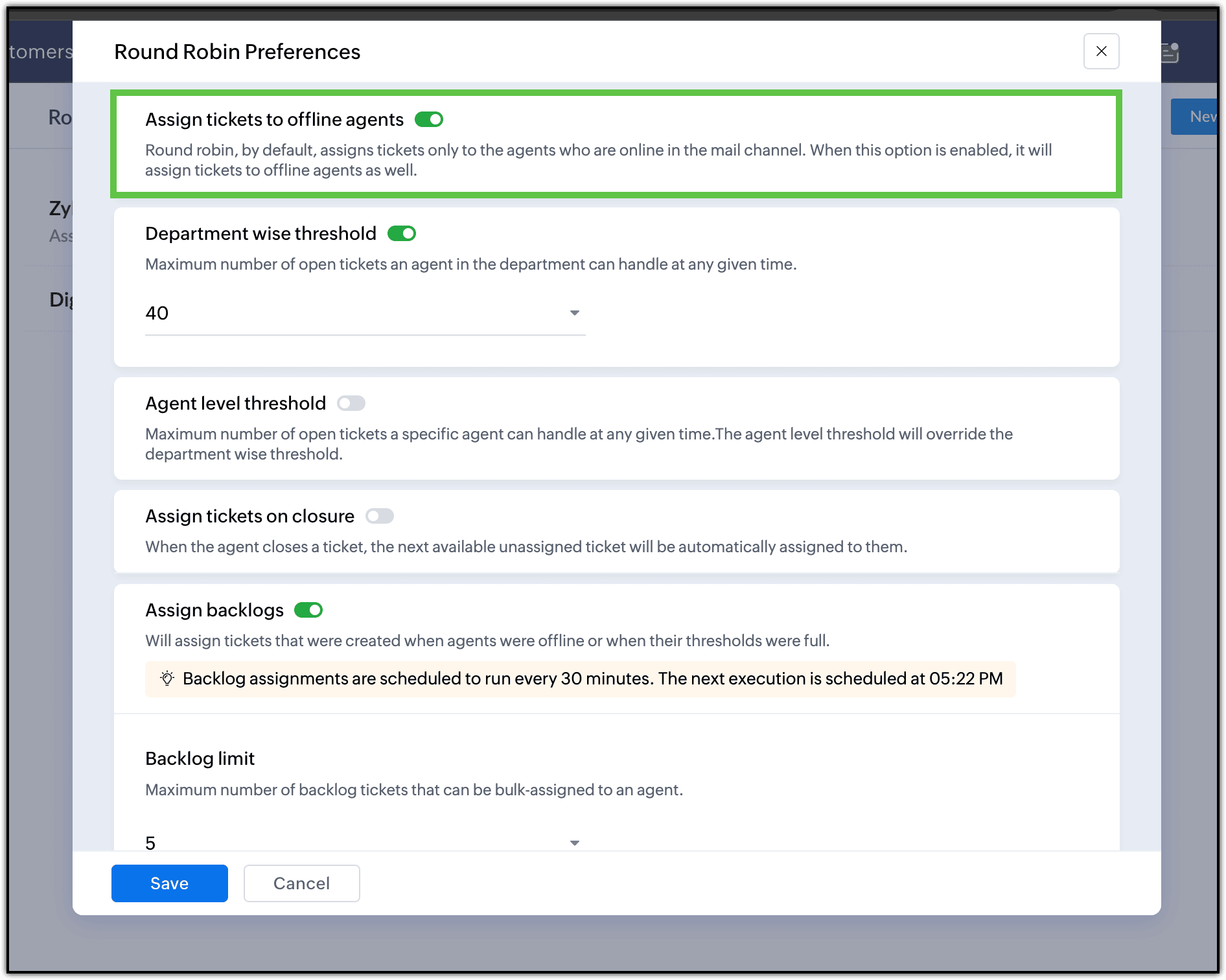Save the round robin preferences
The image size is (1226, 980).
(x=170, y=883)
